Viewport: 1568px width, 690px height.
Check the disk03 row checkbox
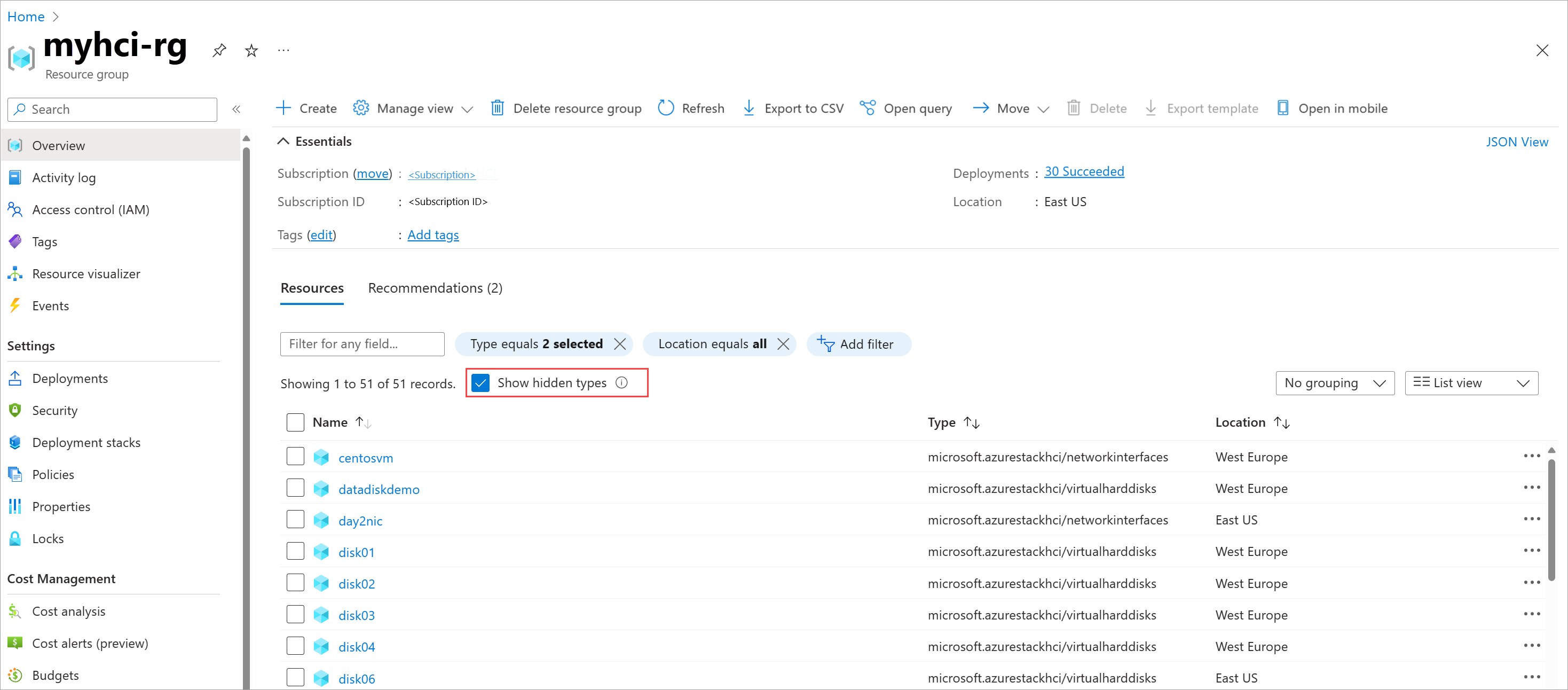(x=295, y=615)
